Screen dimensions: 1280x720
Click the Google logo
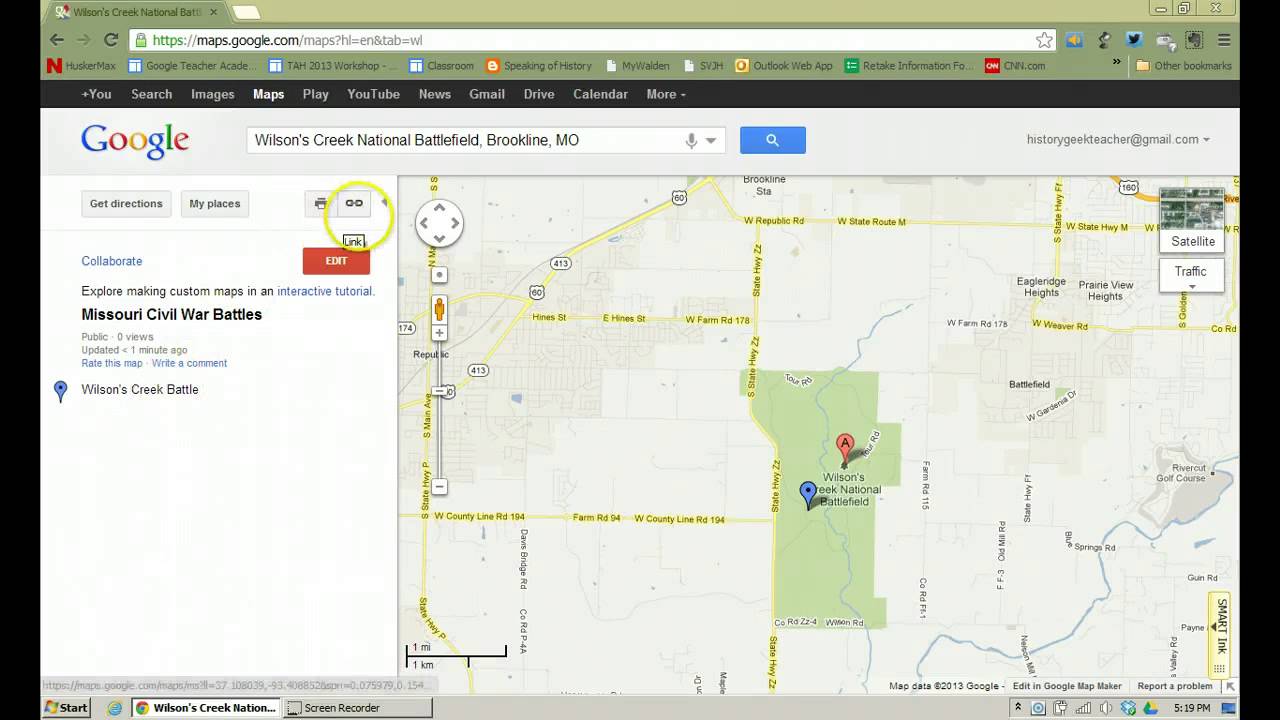click(x=135, y=141)
